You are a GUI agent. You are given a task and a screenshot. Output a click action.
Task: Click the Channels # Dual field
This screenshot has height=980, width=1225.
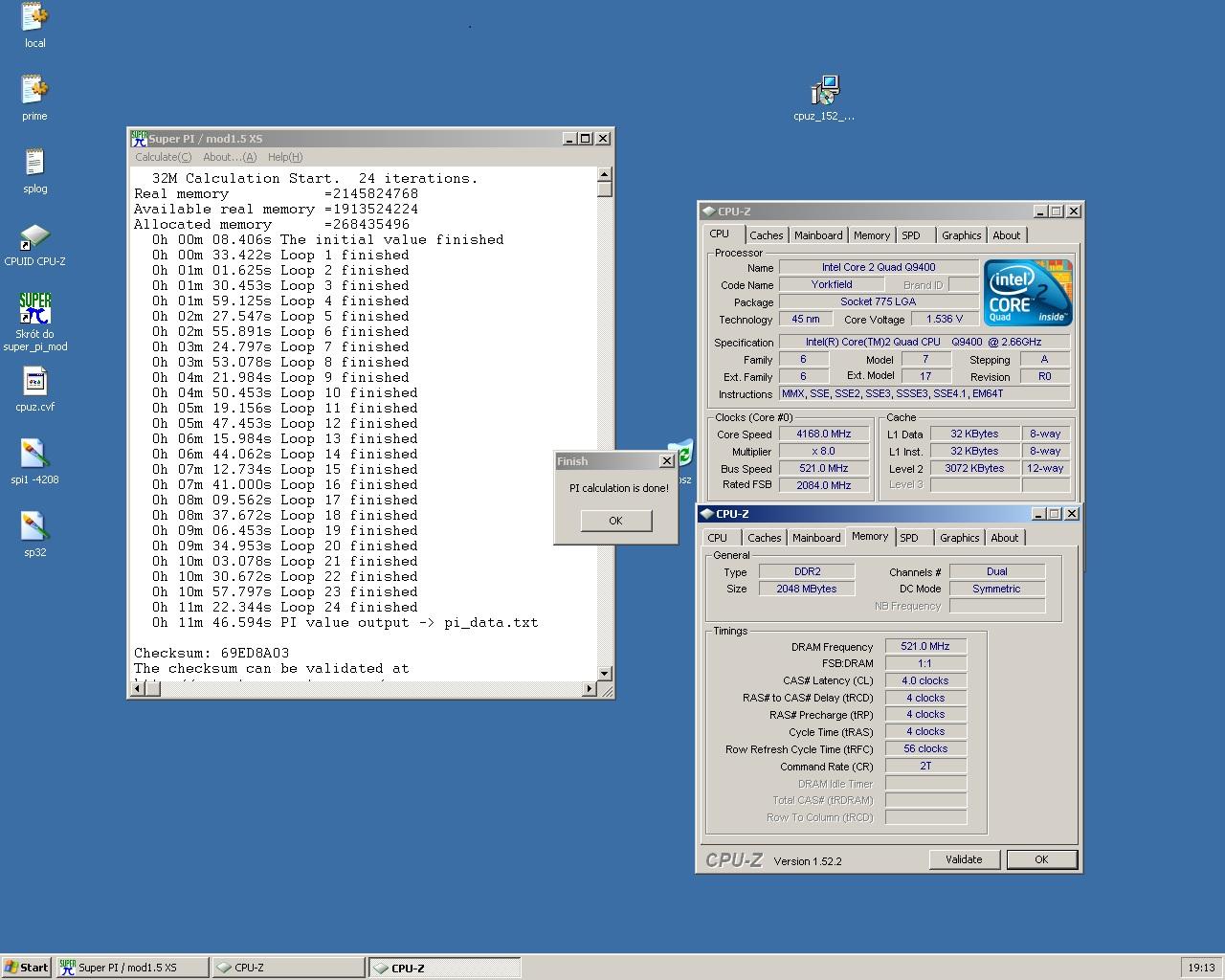[x=997, y=571]
